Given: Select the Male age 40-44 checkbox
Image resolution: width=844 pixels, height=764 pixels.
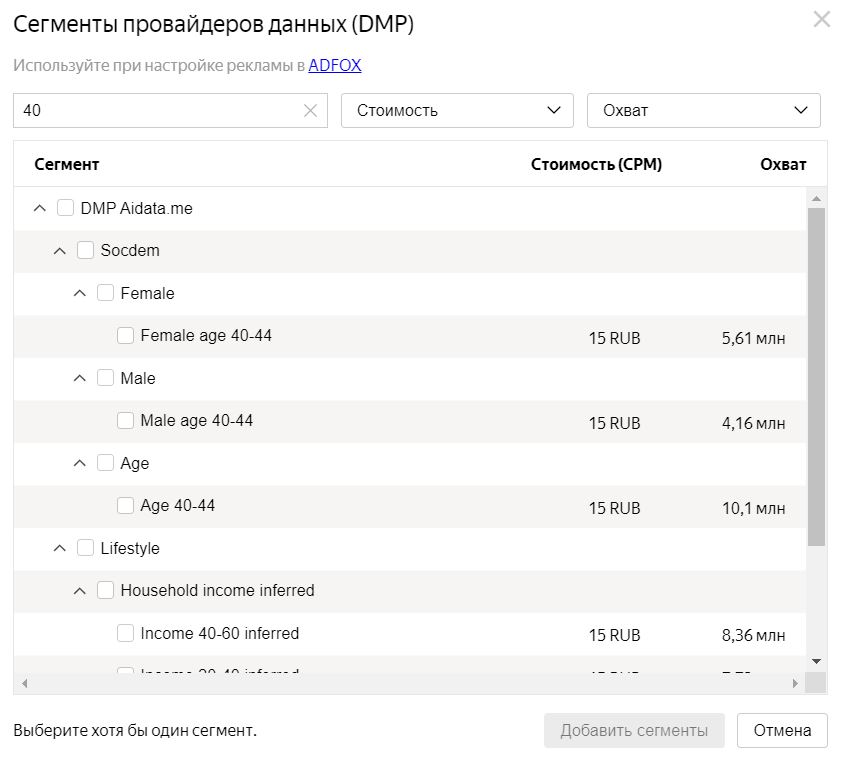Looking at the screenshot, I should (125, 420).
